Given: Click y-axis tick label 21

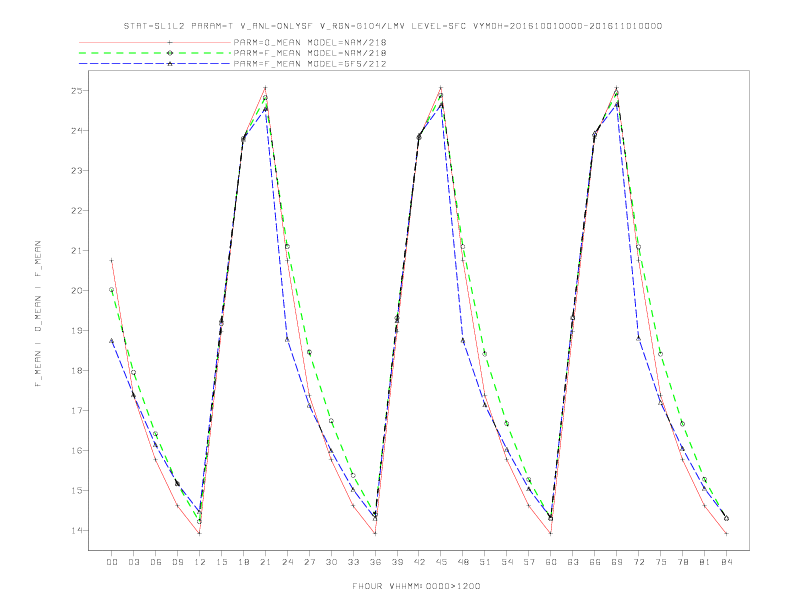Looking at the screenshot, I should (x=77, y=250).
